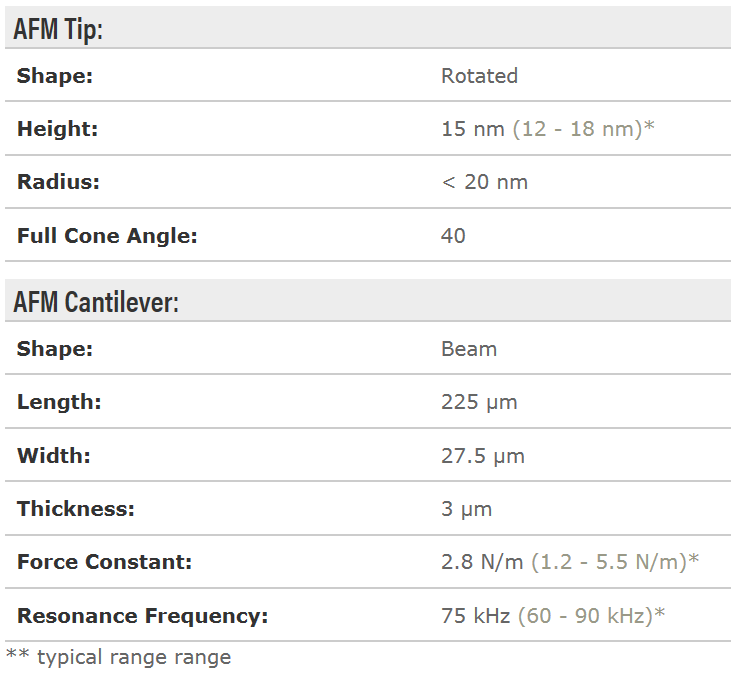Click the 2.8 N/m force constant value
Screen dimensions: 731x675
tap(482, 562)
